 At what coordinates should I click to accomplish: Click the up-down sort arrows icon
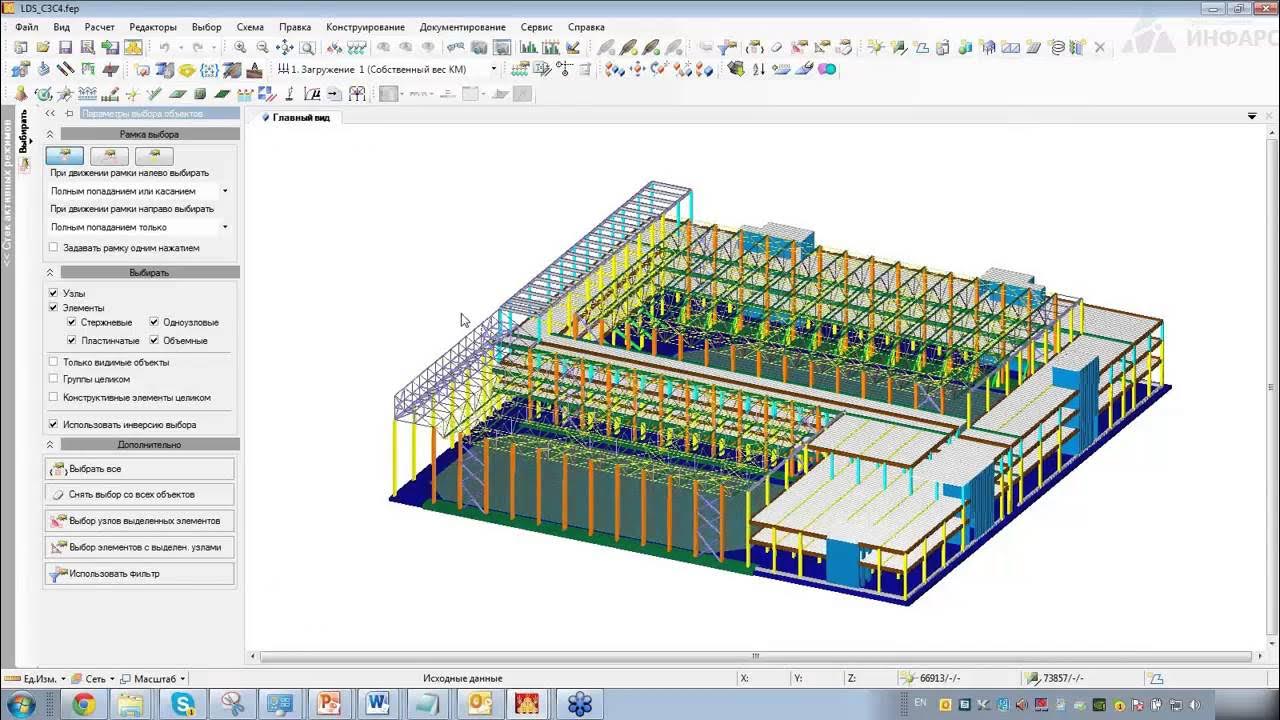pyautogui.click(x=758, y=69)
